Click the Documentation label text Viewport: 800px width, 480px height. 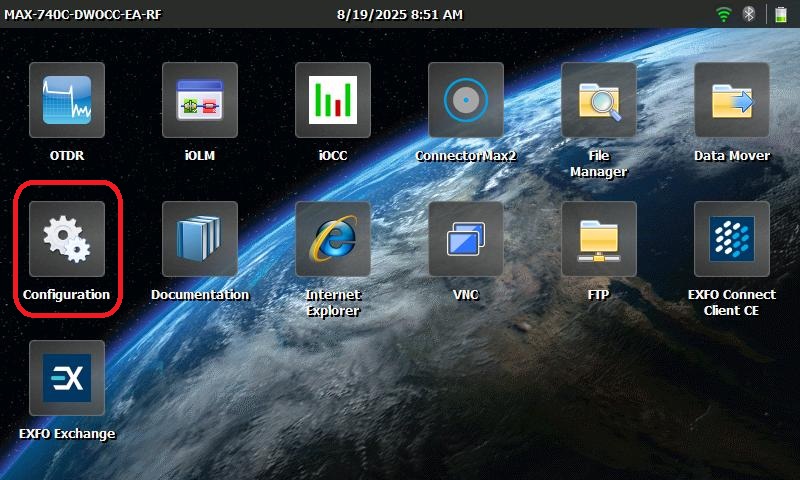(200, 295)
